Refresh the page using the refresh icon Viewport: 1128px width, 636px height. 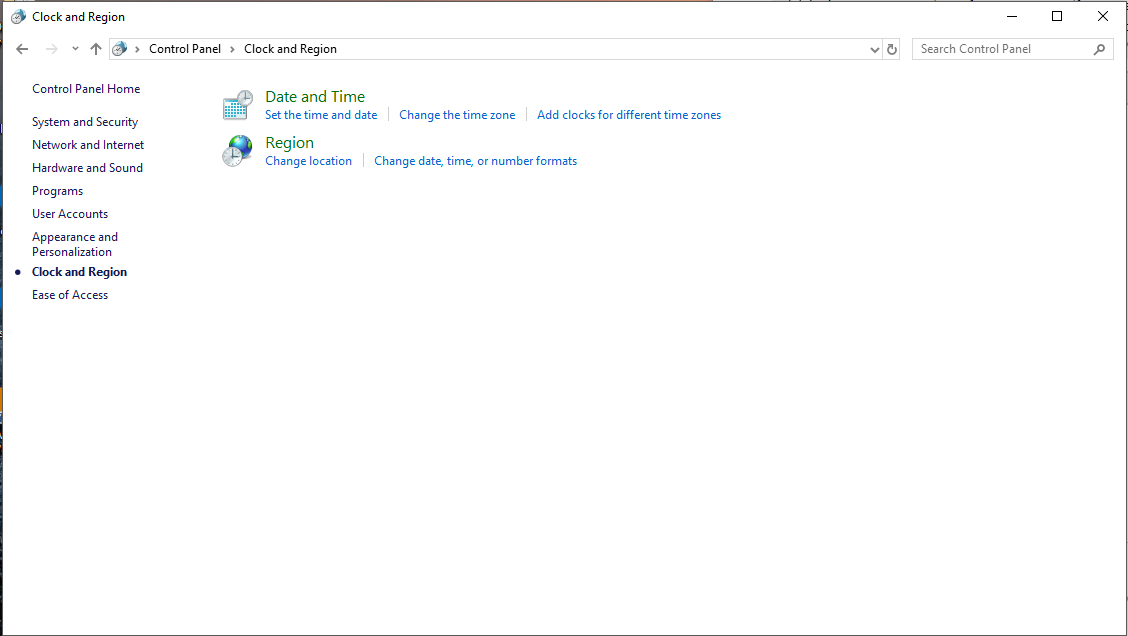891,48
